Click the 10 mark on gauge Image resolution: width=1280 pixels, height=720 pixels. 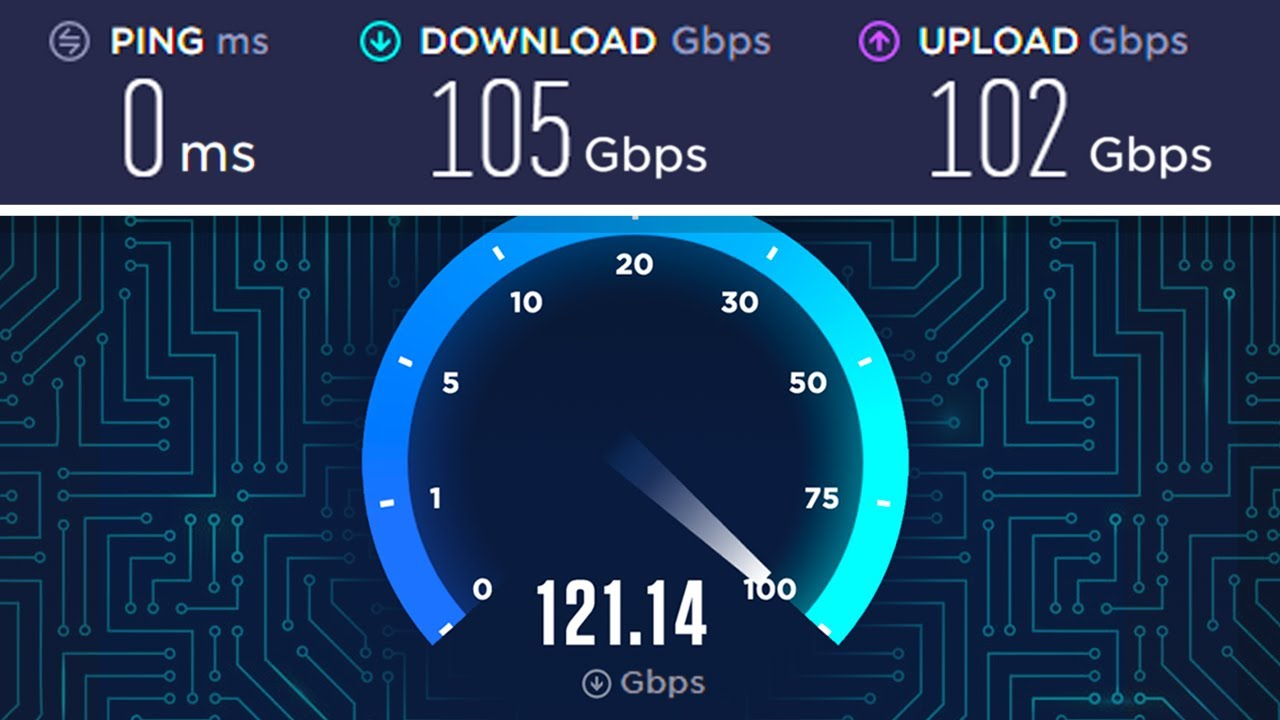(x=526, y=302)
